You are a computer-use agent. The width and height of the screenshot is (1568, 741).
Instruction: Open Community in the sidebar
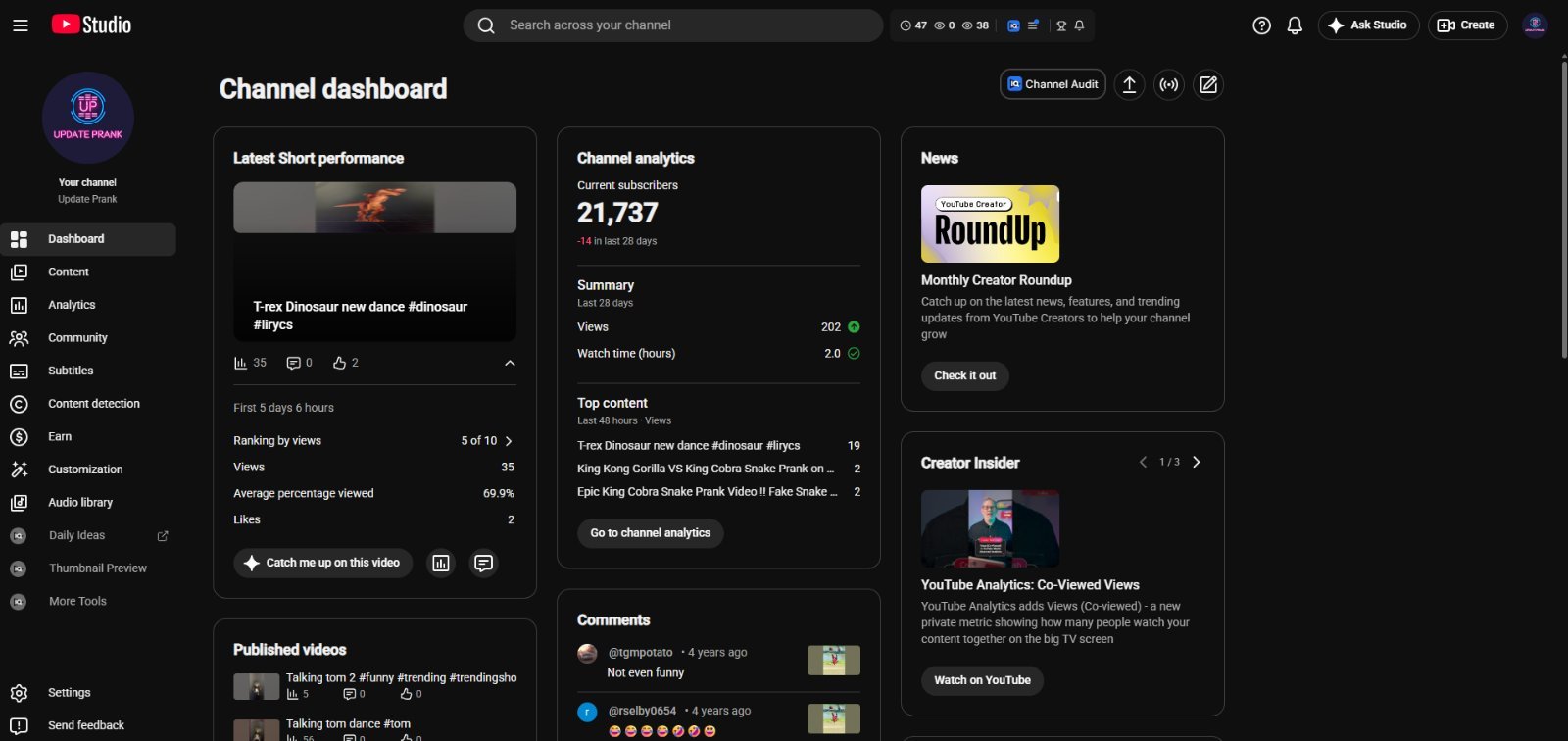pyautogui.click(x=88, y=338)
